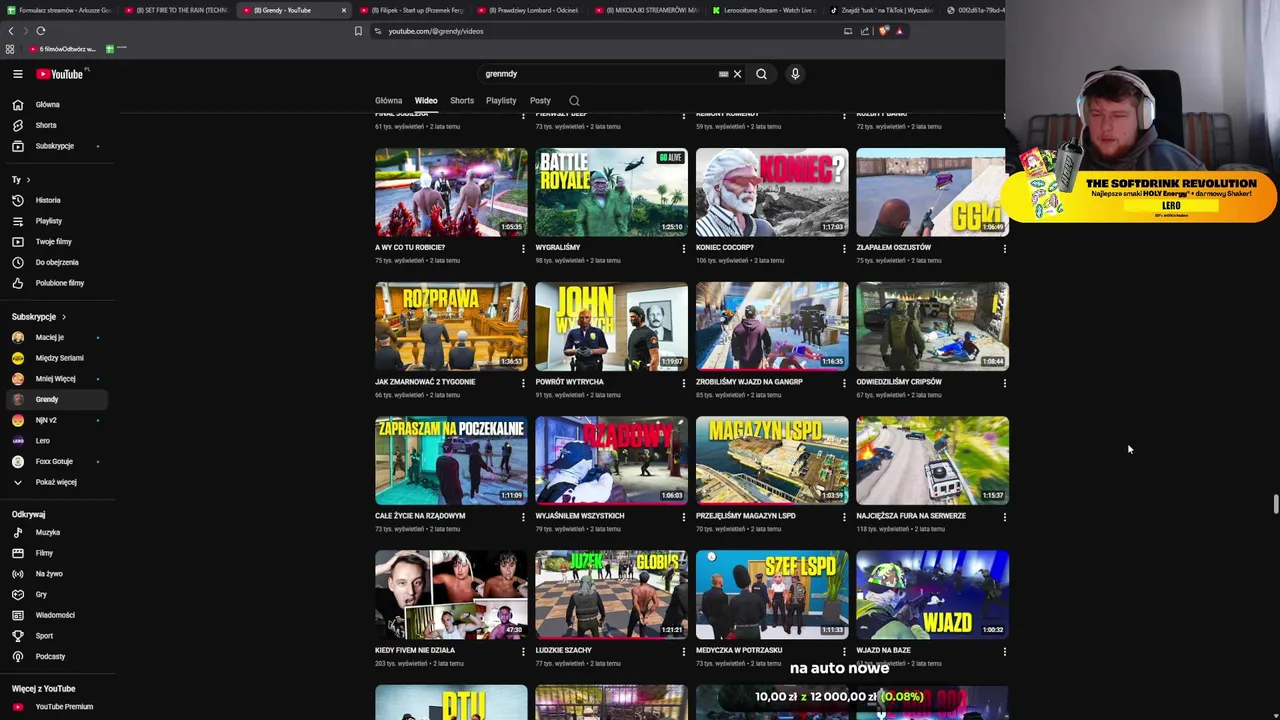Open video title NAJCIĘŻSZA FURA NA SERWERZE

(x=911, y=516)
